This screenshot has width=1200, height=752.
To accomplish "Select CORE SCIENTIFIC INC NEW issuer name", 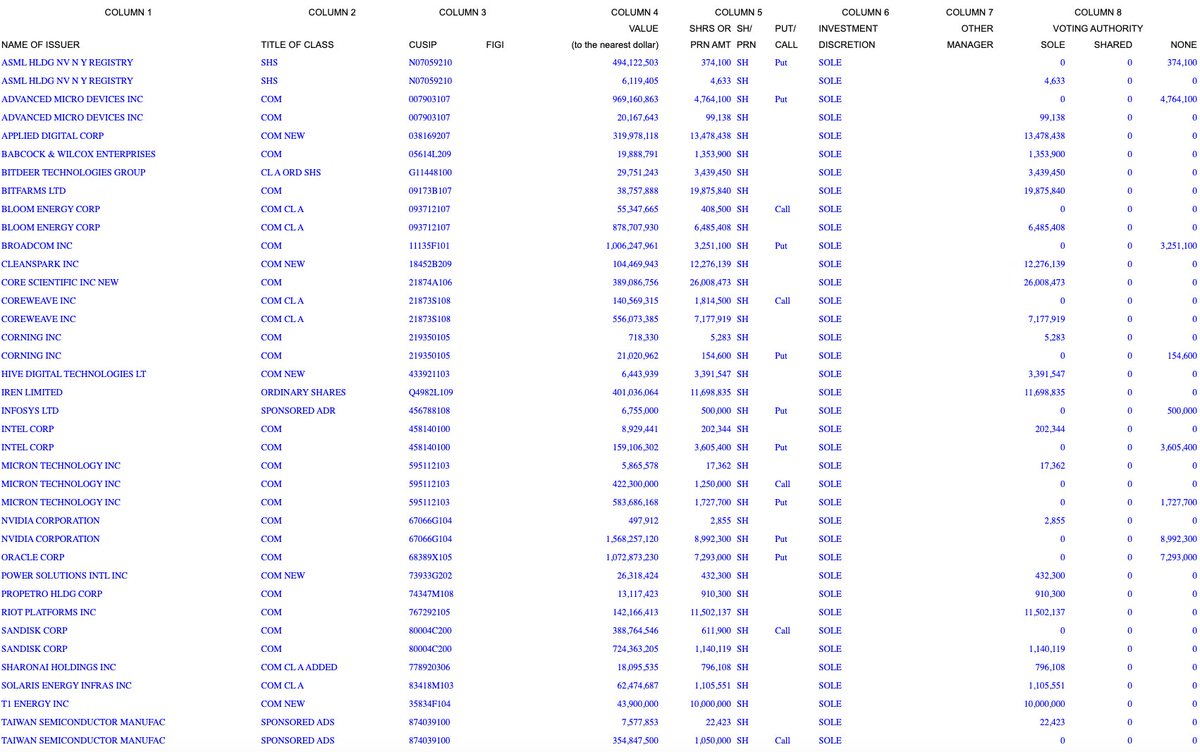I will [x=60, y=282].
